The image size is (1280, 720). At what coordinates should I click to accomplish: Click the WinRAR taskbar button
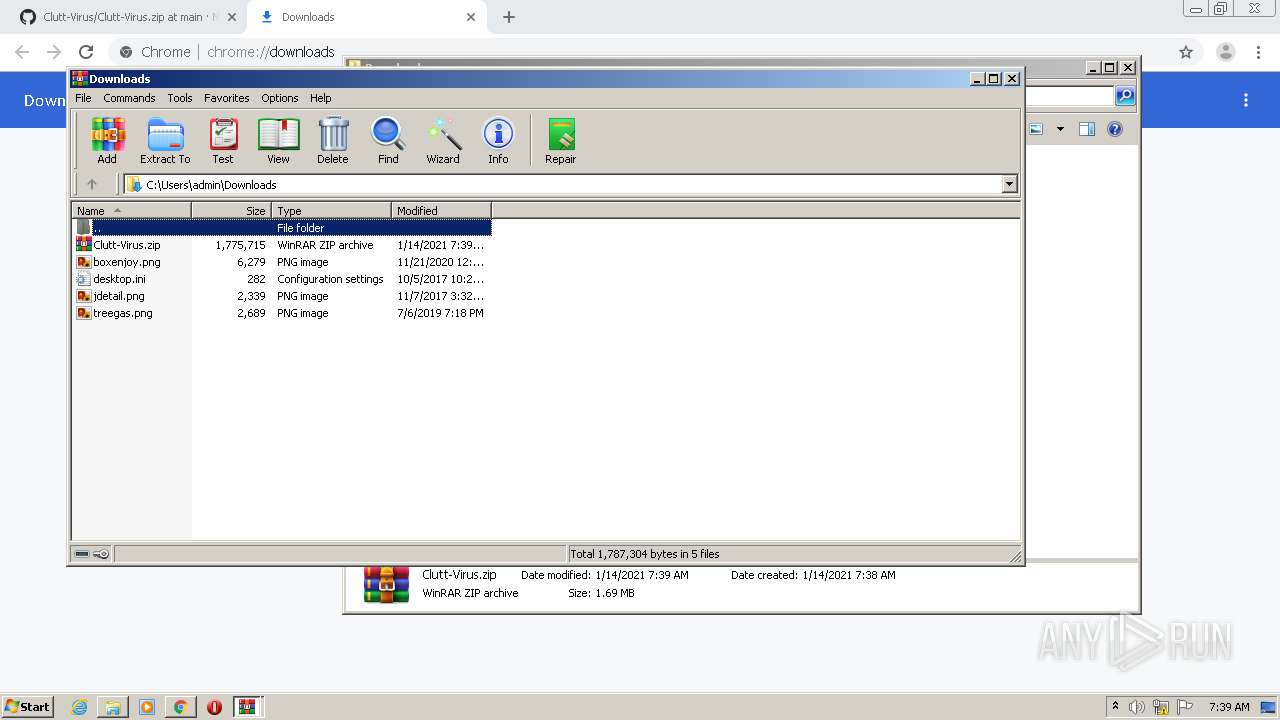248,707
